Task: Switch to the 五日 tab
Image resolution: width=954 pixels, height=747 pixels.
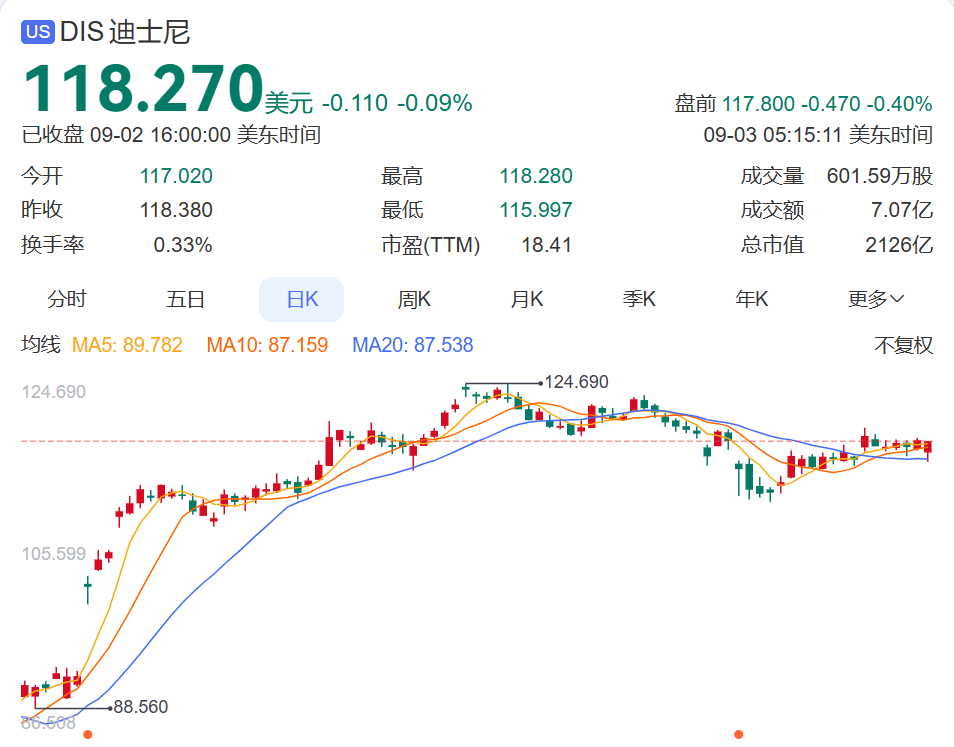Action: pyautogui.click(x=184, y=298)
